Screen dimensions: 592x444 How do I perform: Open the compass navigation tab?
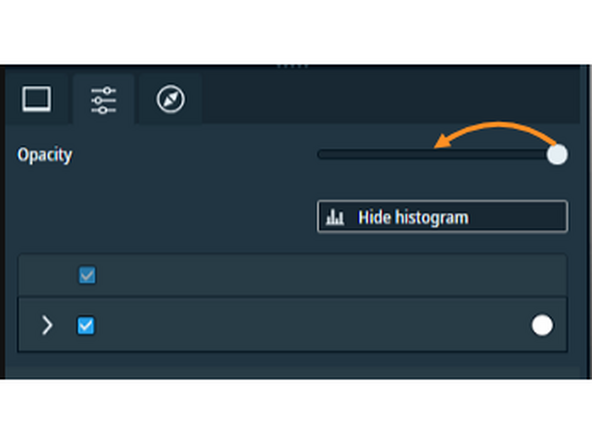[x=171, y=99]
